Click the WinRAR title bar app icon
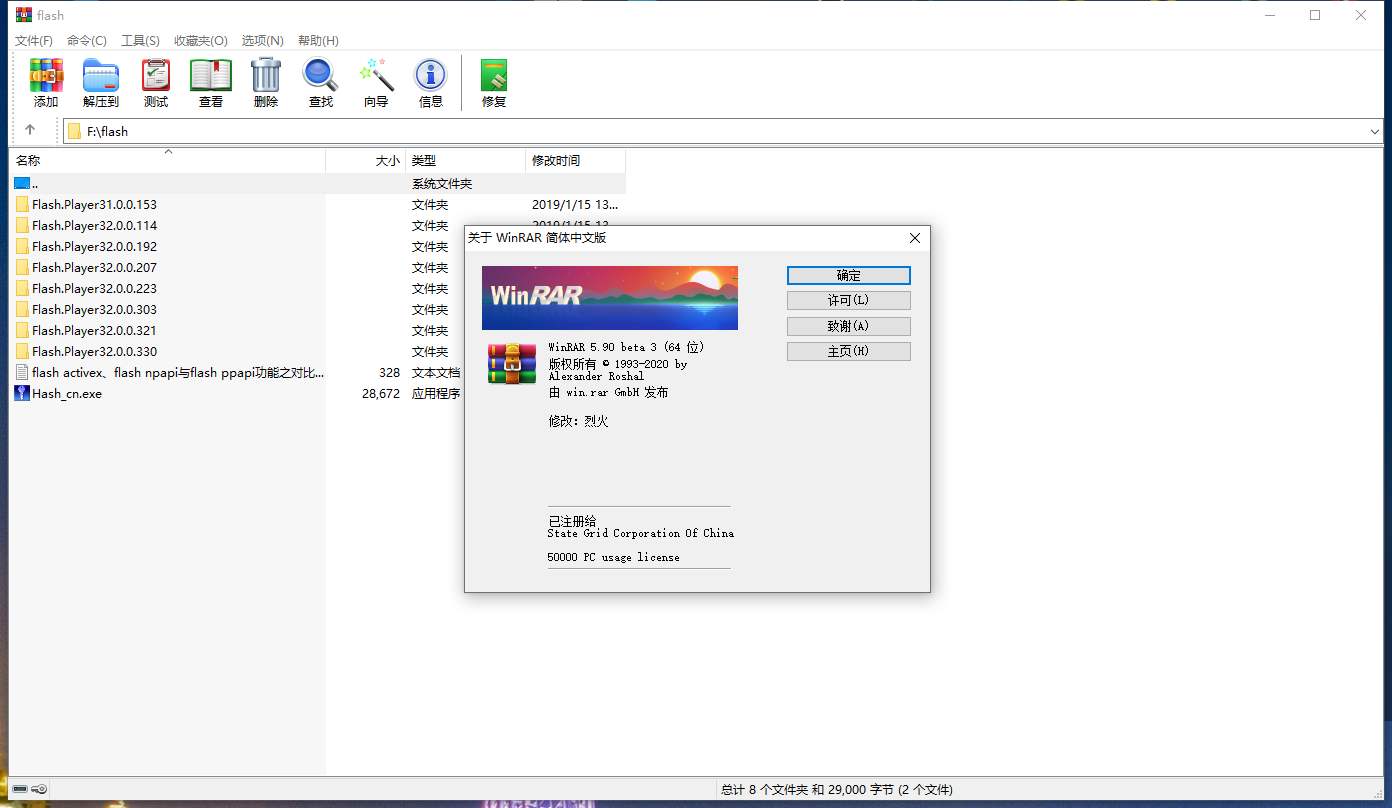Screen dimensions: 1392x808 [x=23, y=15]
